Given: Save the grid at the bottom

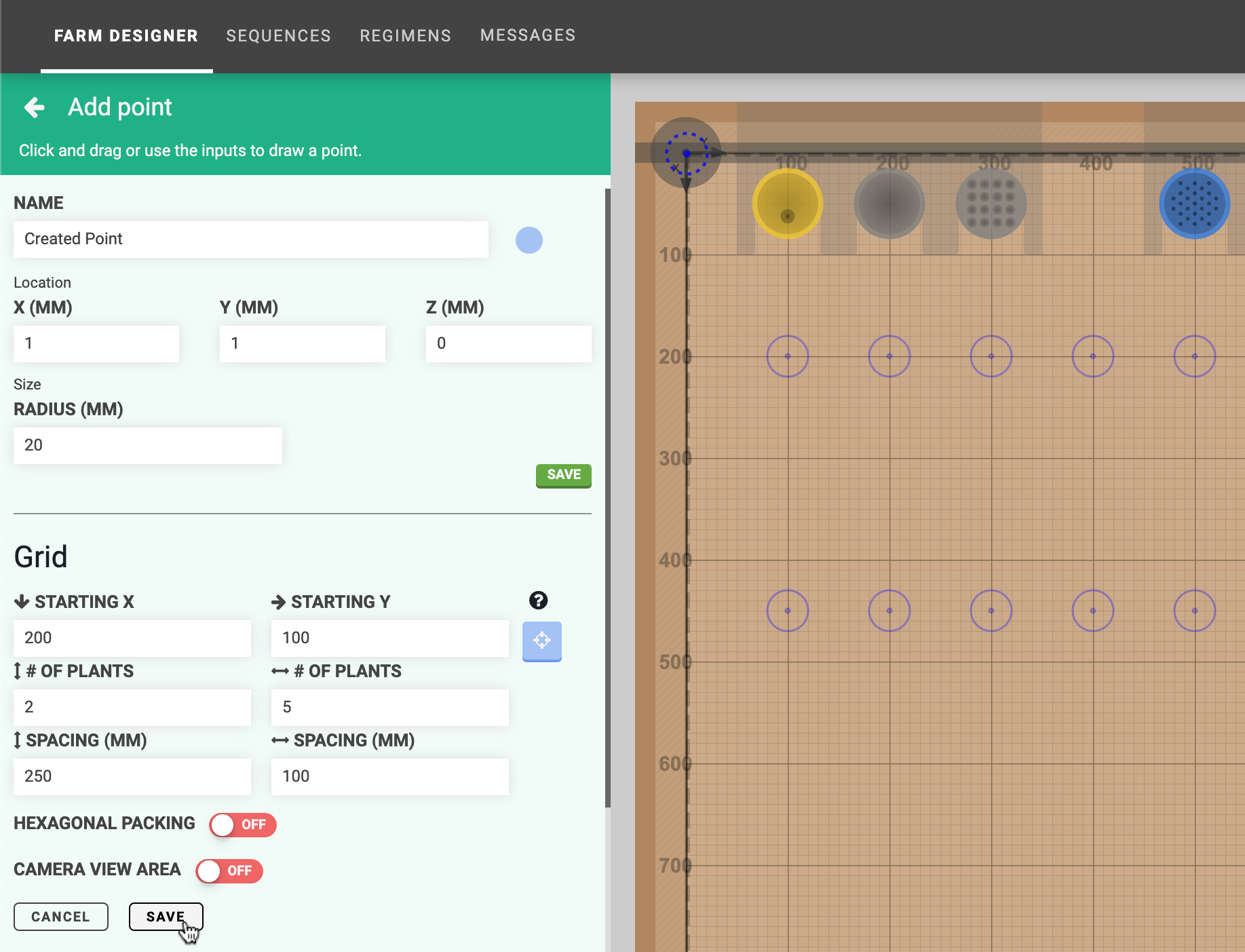Looking at the screenshot, I should (x=166, y=916).
